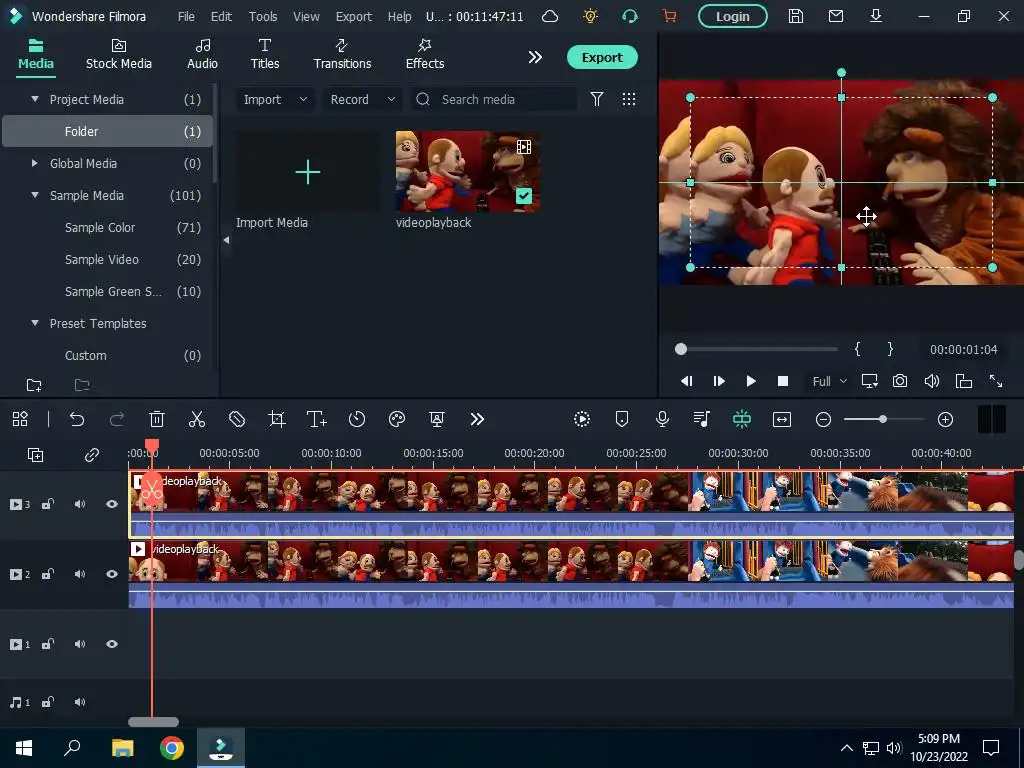
Task: Mute video track 2 speaker icon
Action: [80, 574]
